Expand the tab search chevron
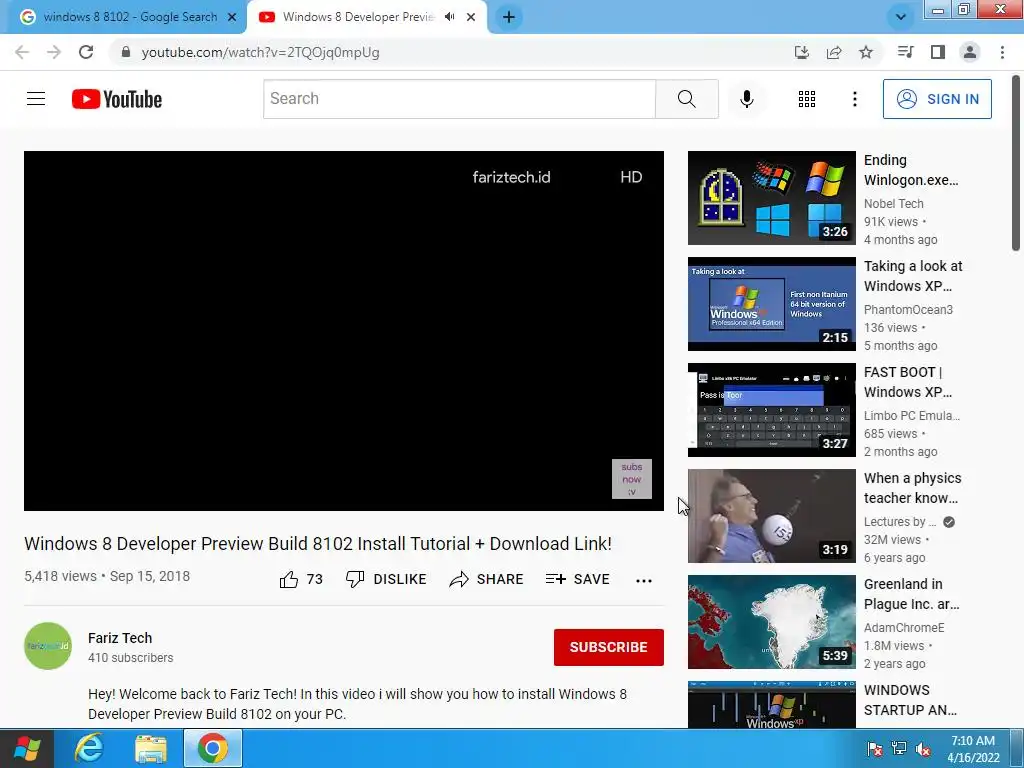 pyautogui.click(x=901, y=17)
